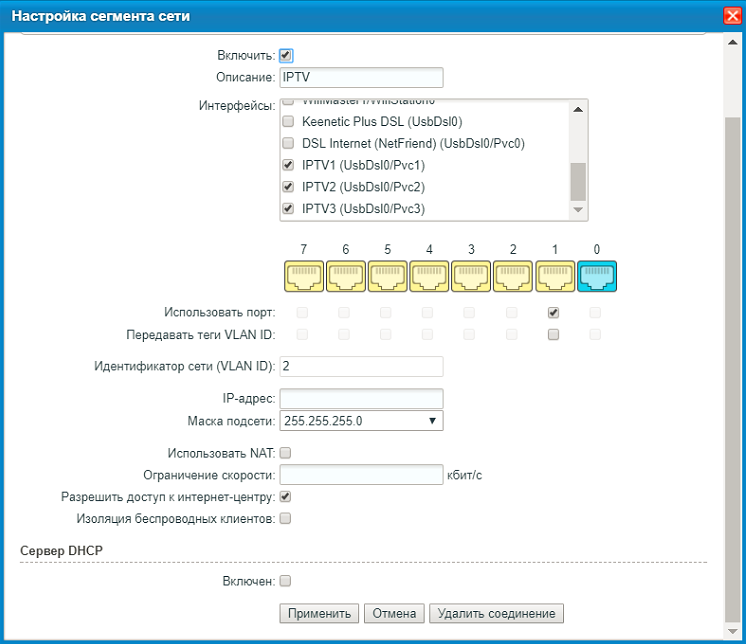746x644 pixels.
Task: Uncheck the IPTV2 (UsbDsl0/Pvc2) interface
Action: (x=288, y=187)
